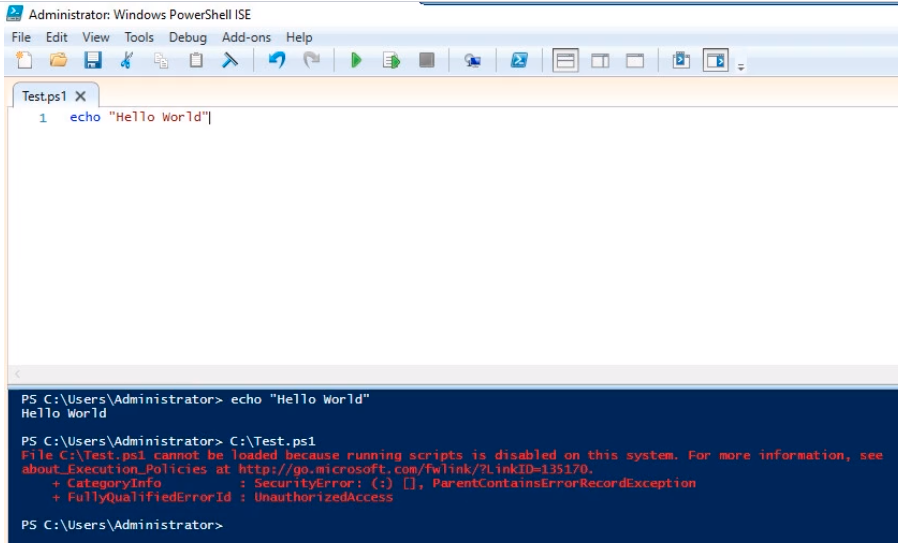The height and width of the screenshot is (543, 898).
Task: Launch PowerShell.exe from toolbar
Action: click(519, 61)
